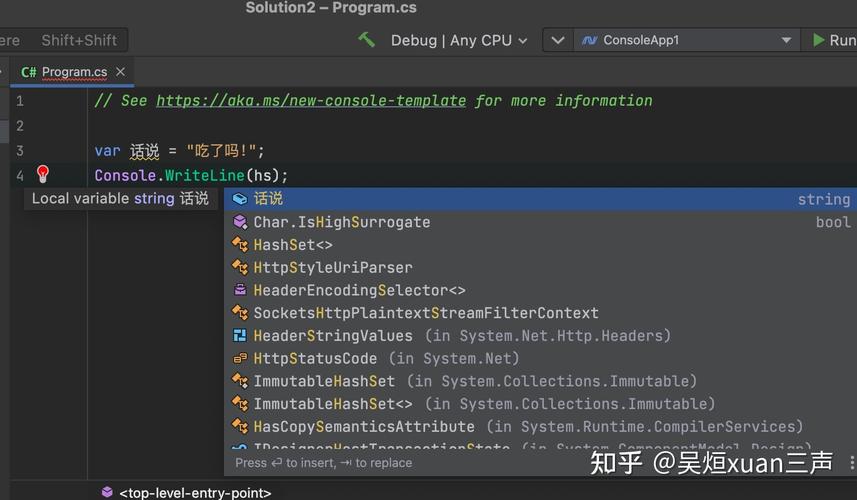The height and width of the screenshot is (500, 857).
Task: Select the 话说 string variable completion item
Action: point(540,199)
